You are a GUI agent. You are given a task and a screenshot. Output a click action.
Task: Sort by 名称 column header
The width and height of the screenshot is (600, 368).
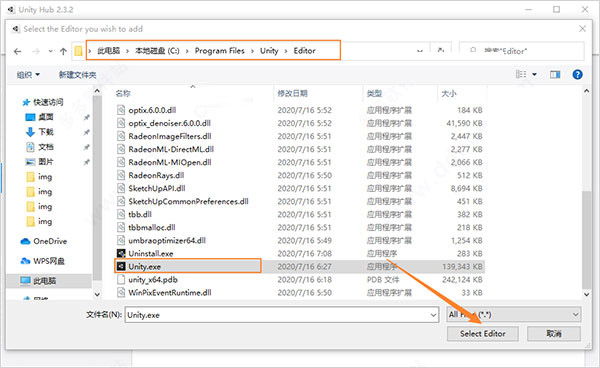(123, 93)
